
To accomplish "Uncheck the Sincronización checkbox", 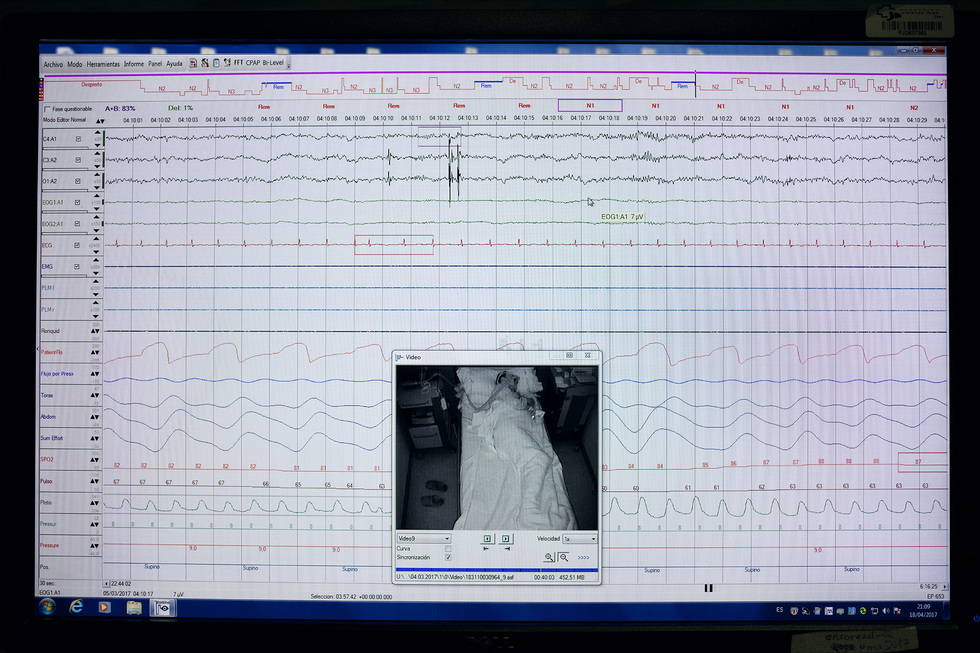I will [x=447, y=557].
